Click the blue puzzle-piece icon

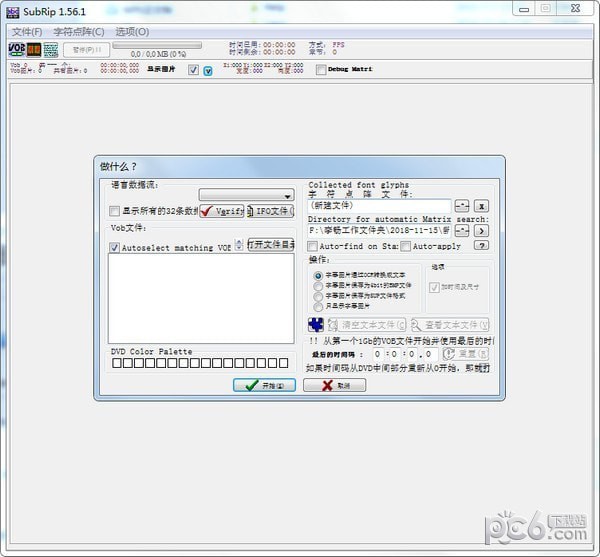pyautogui.click(x=316, y=325)
